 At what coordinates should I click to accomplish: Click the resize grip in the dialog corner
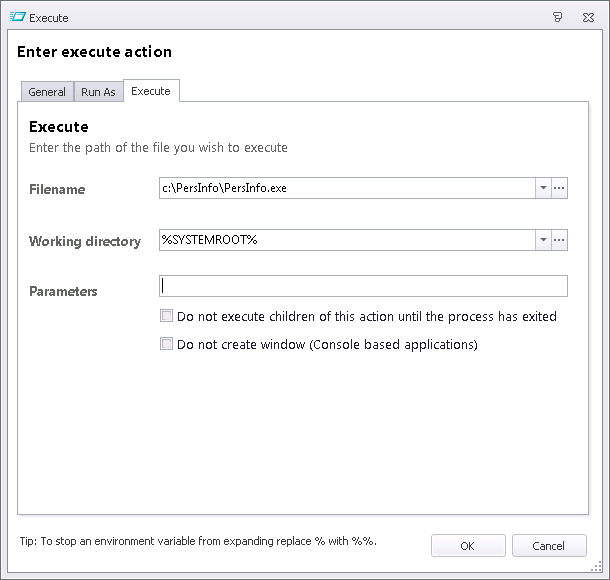coord(596,566)
